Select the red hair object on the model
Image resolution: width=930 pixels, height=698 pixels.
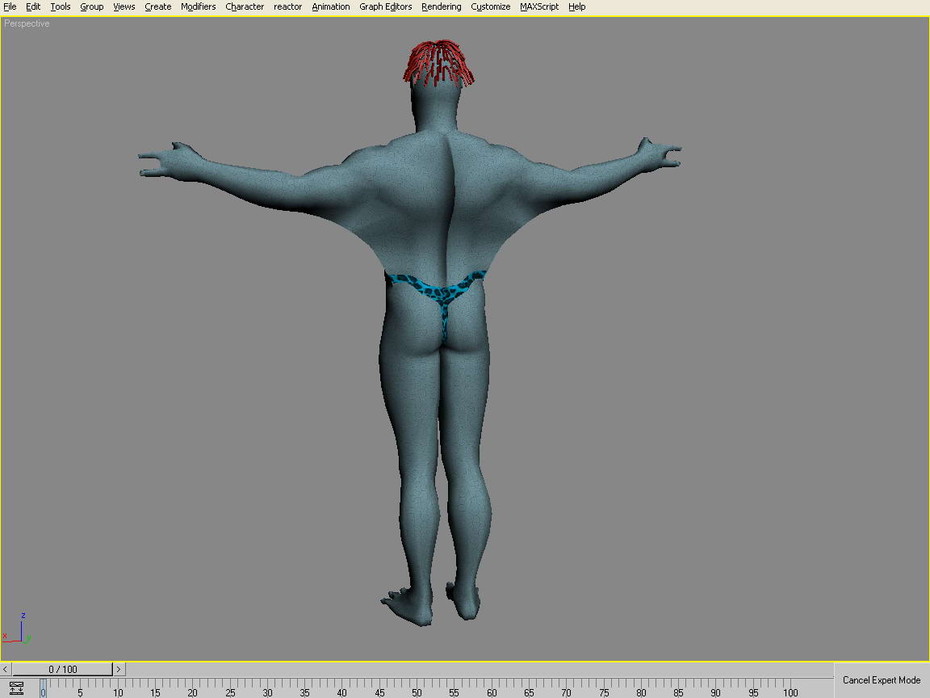[x=439, y=62]
